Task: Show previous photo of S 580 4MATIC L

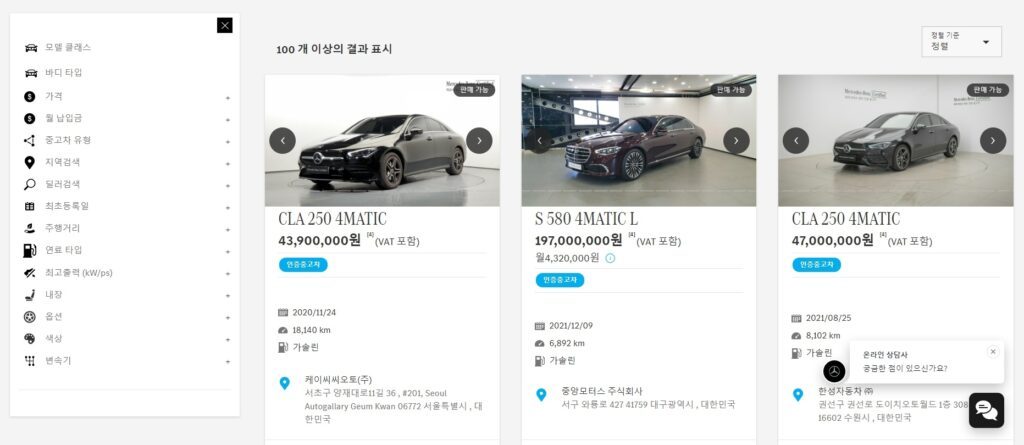Action: pos(539,140)
